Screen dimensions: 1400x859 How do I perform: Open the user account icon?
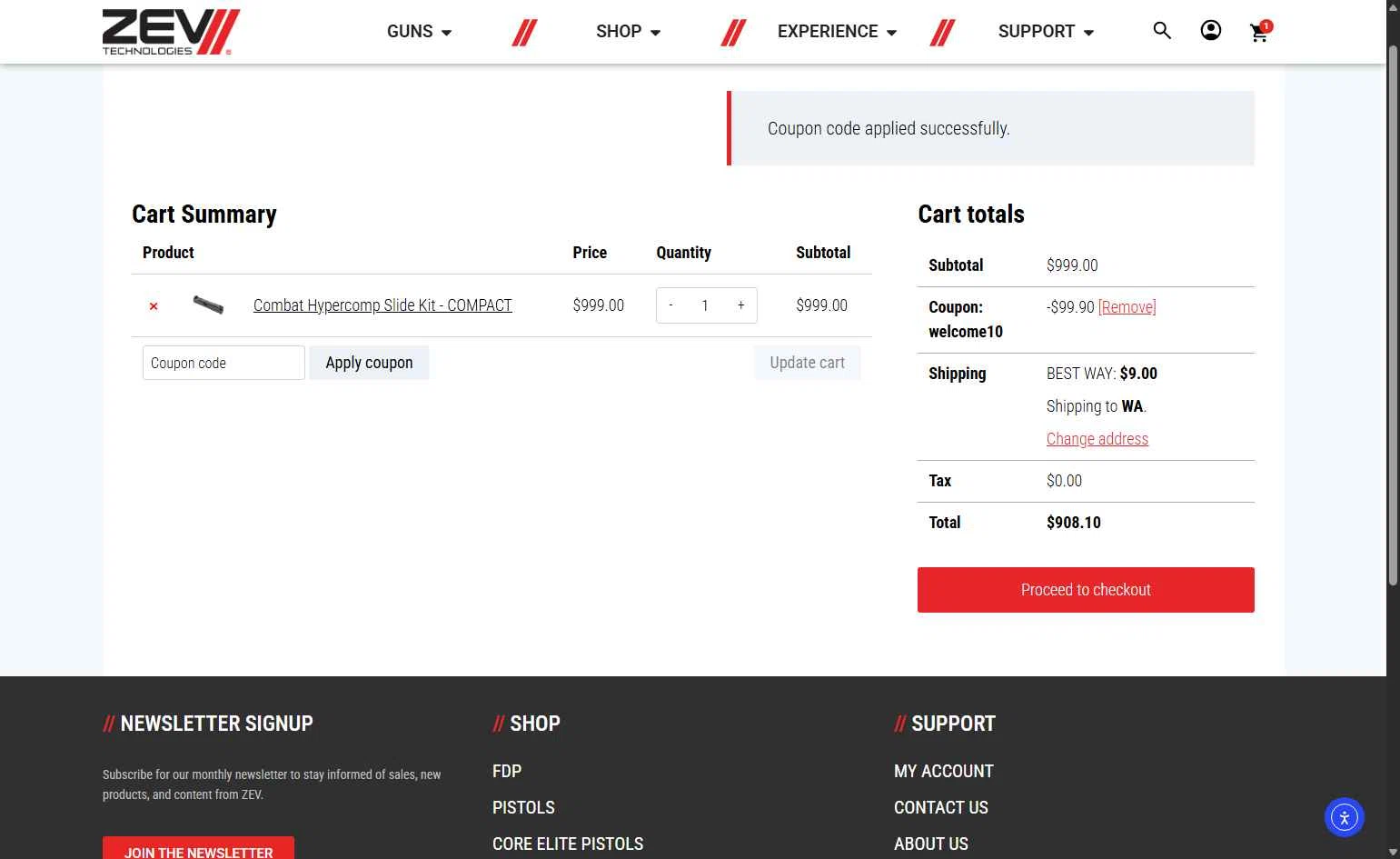pos(1211,31)
